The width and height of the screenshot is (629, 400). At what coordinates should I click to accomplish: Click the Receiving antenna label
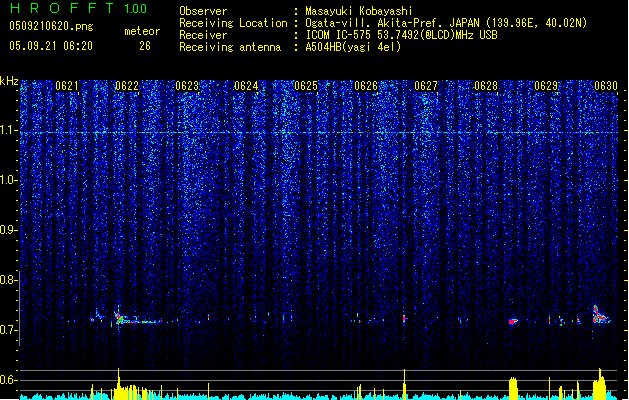230,47
